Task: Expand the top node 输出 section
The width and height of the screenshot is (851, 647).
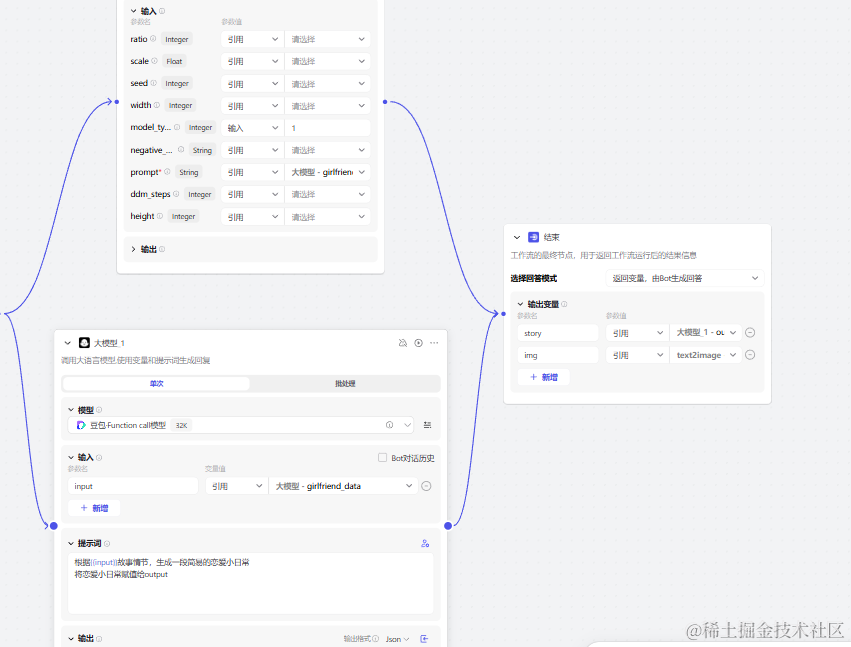Action: (134, 249)
